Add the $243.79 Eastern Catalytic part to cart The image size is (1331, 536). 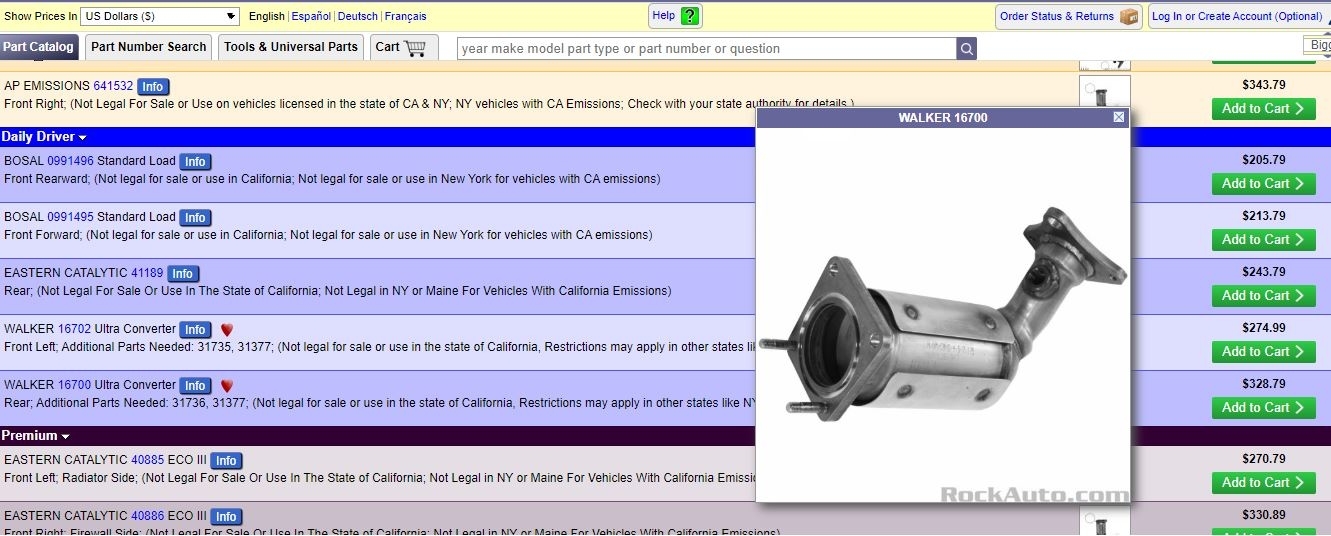1263,296
